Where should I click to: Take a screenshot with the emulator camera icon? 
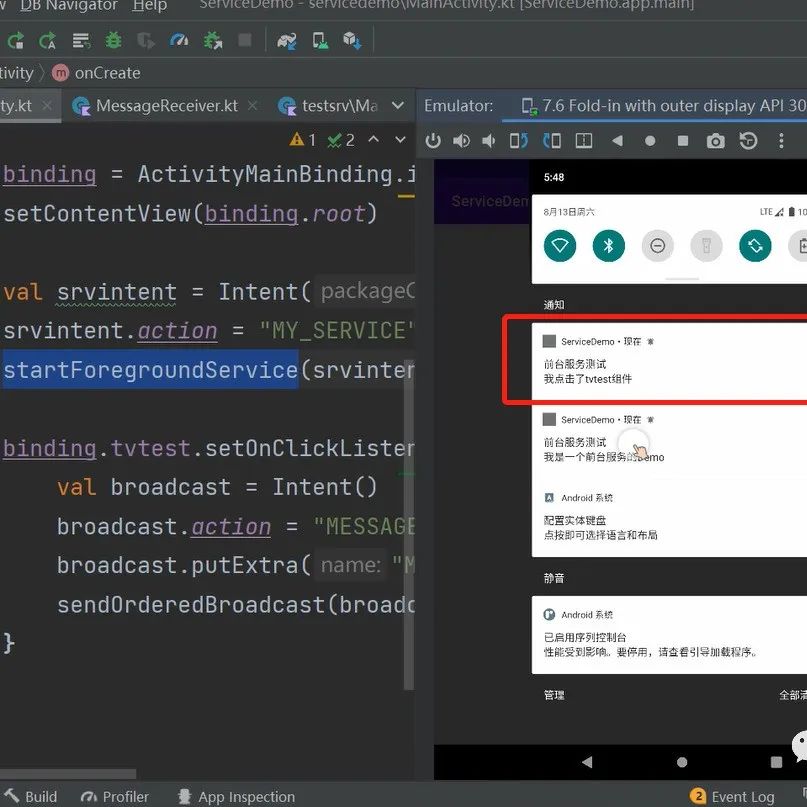pyautogui.click(x=716, y=142)
